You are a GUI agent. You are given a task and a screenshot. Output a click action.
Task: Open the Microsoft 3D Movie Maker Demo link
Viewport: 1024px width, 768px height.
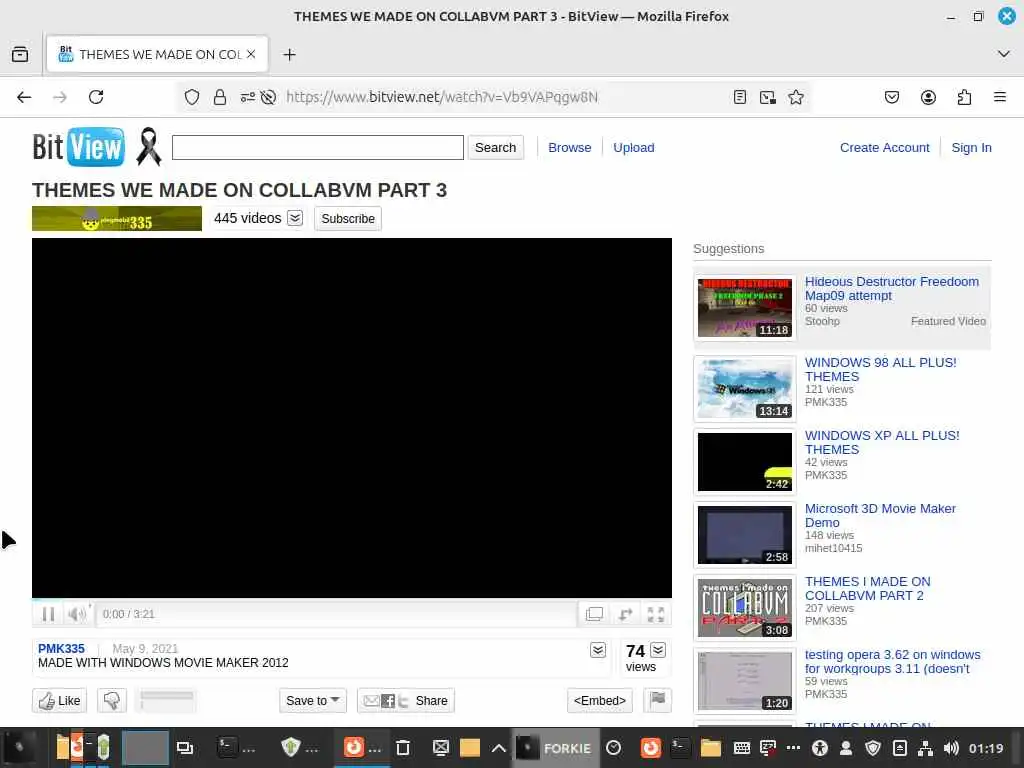880,516
